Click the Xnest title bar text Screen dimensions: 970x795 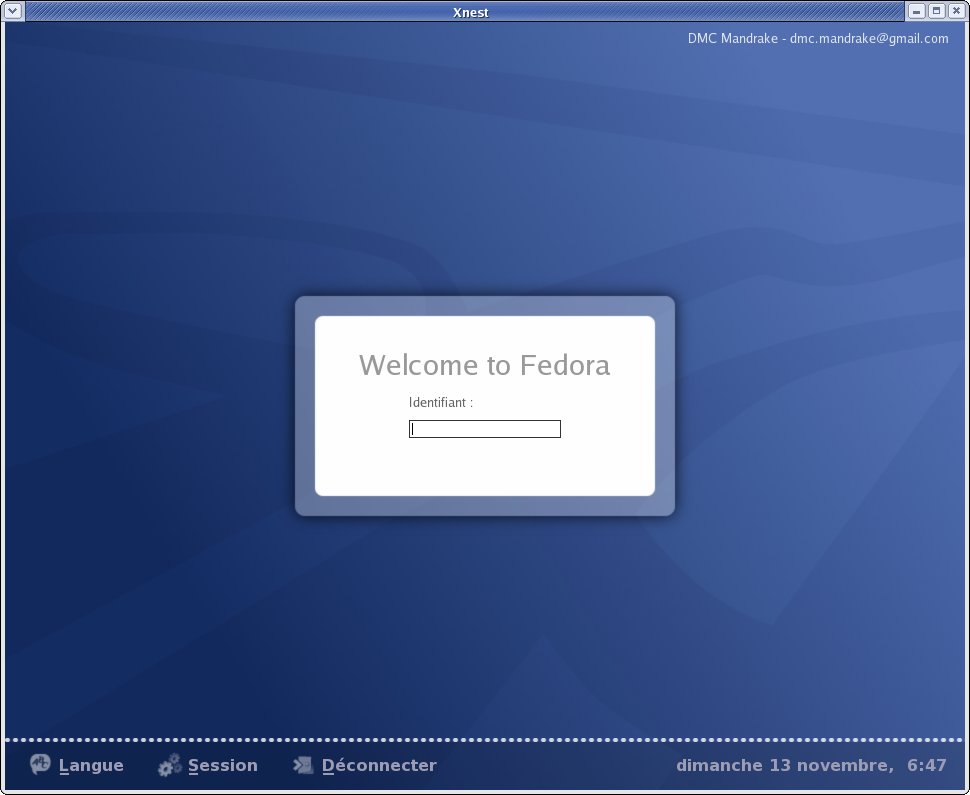[471, 12]
